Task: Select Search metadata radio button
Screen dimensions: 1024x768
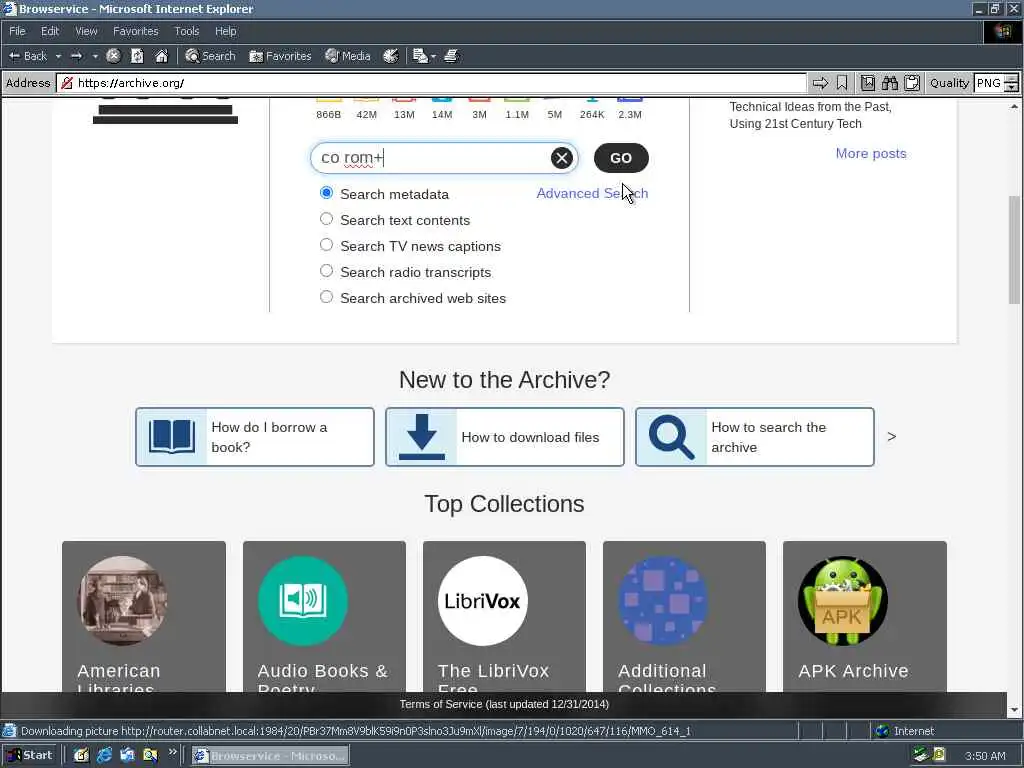Action: 327,193
